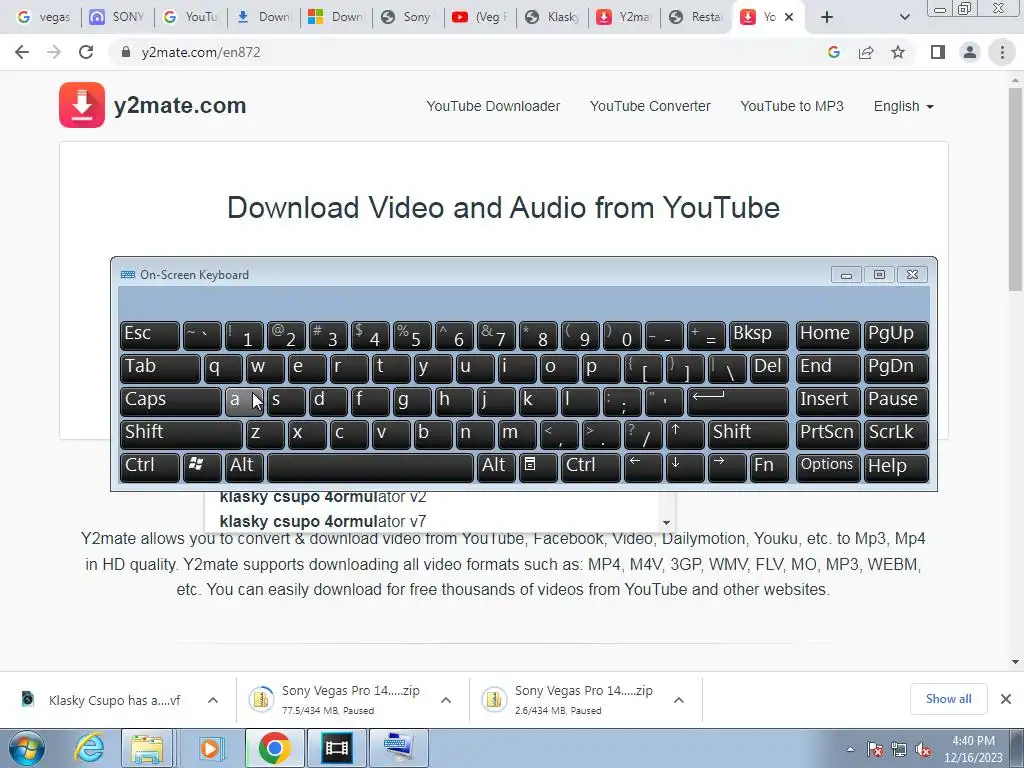Click the Chrome profile avatar icon

point(970,52)
